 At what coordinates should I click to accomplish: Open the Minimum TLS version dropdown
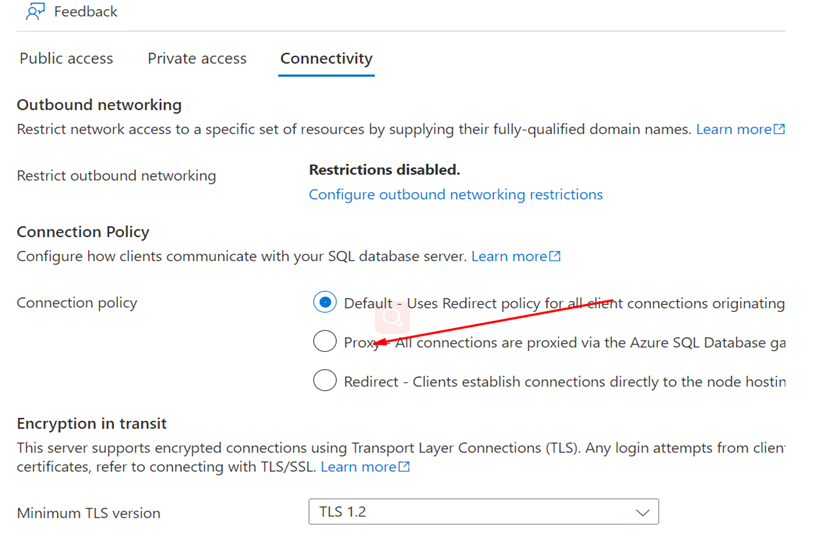(483, 512)
